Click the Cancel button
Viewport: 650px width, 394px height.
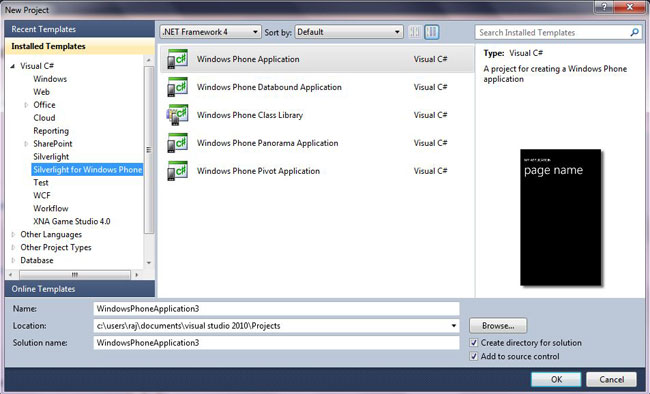coord(611,379)
